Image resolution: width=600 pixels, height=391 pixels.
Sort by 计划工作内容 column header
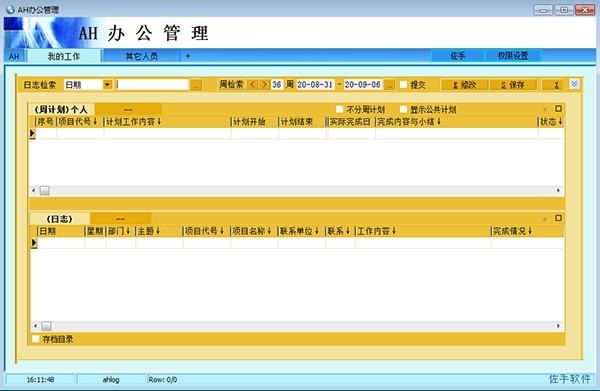click(x=167, y=122)
